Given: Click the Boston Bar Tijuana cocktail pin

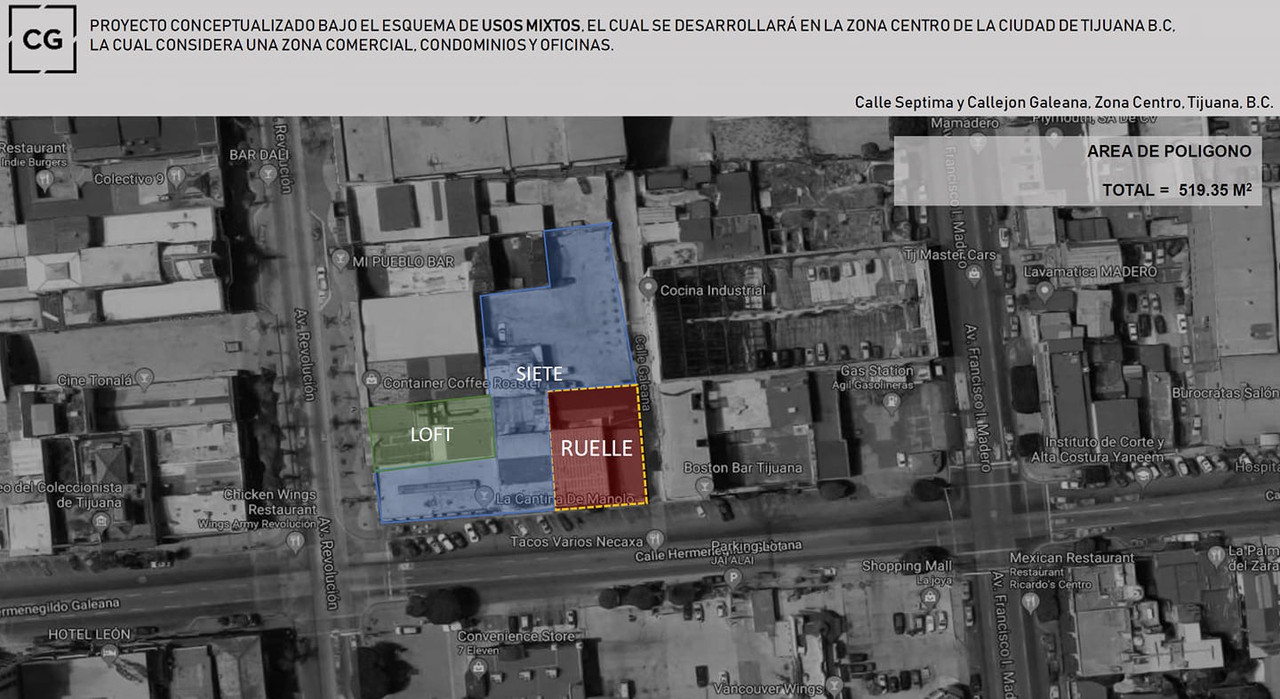Looking at the screenshot, I should pyautogui.click(x=703, y=486).
